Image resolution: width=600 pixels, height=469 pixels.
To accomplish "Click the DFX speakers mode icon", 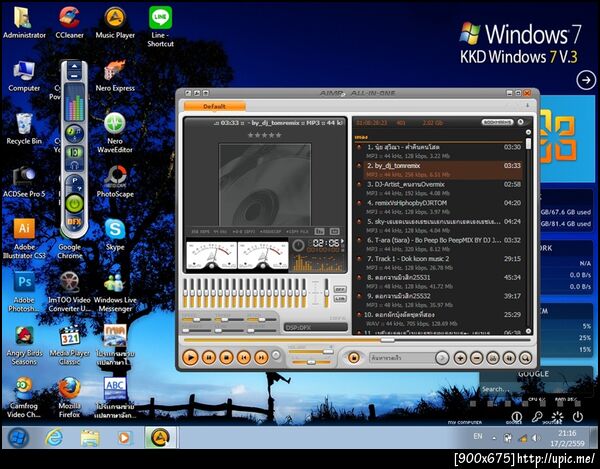I will (74, 152).
